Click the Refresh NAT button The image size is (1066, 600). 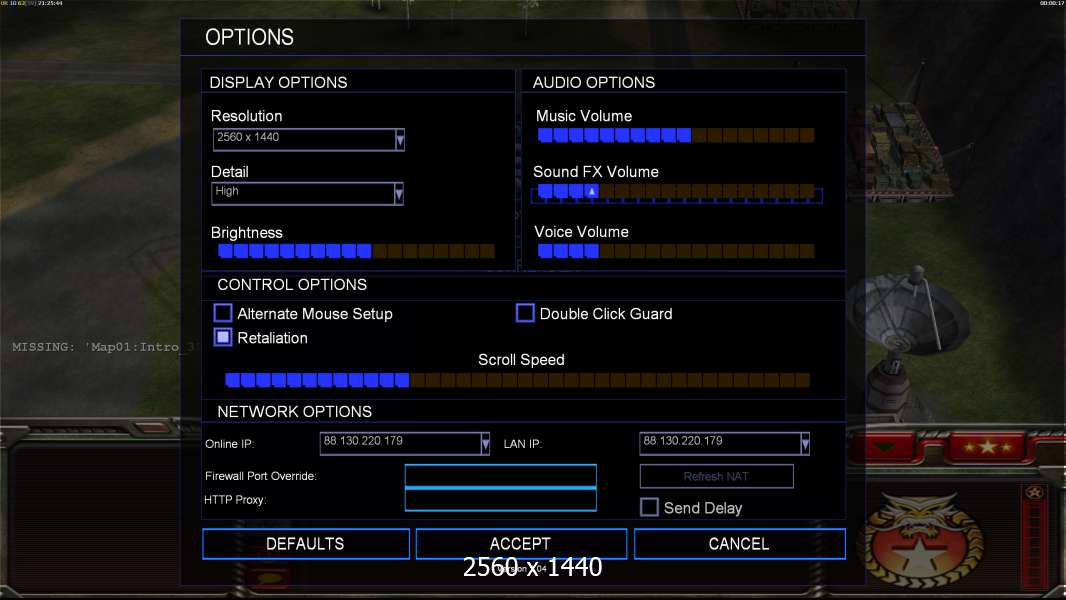(x=717, y=476)
